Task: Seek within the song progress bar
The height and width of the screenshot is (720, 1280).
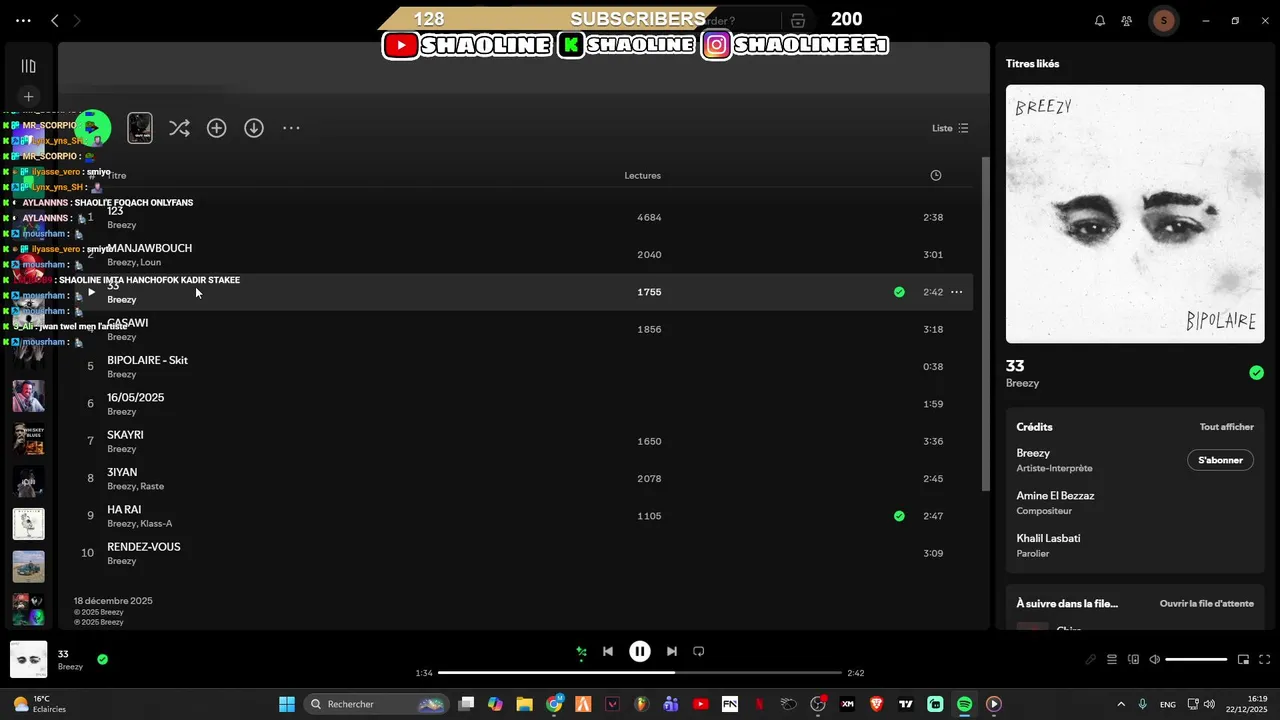Action: (640, 673)
